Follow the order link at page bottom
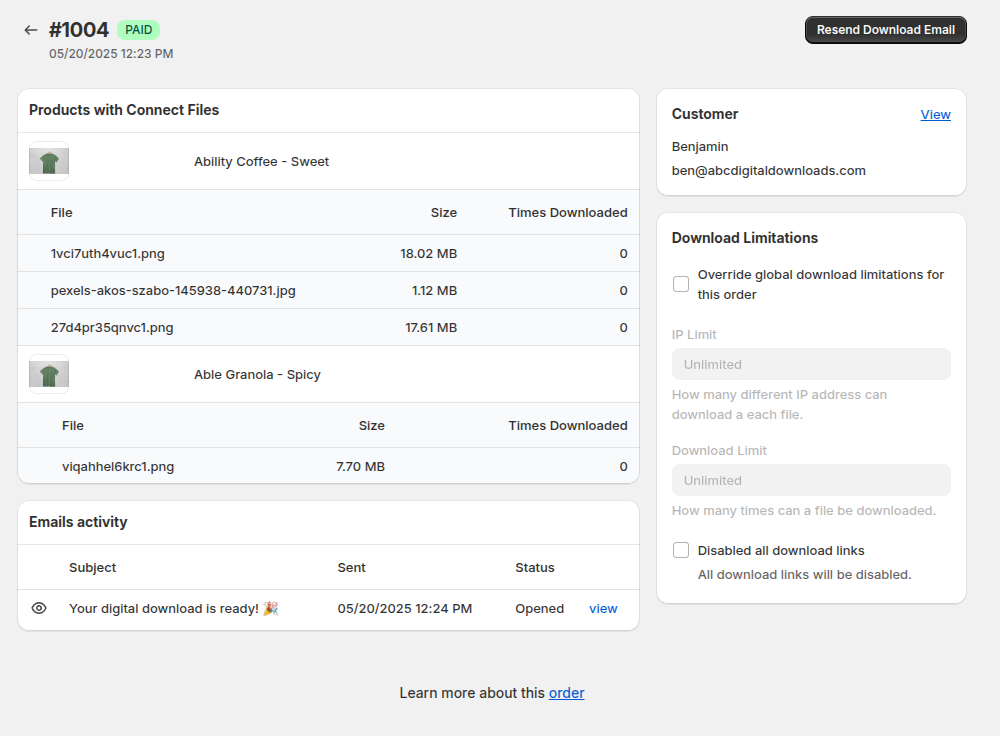The image size is (1000, 736). point(566,693)
